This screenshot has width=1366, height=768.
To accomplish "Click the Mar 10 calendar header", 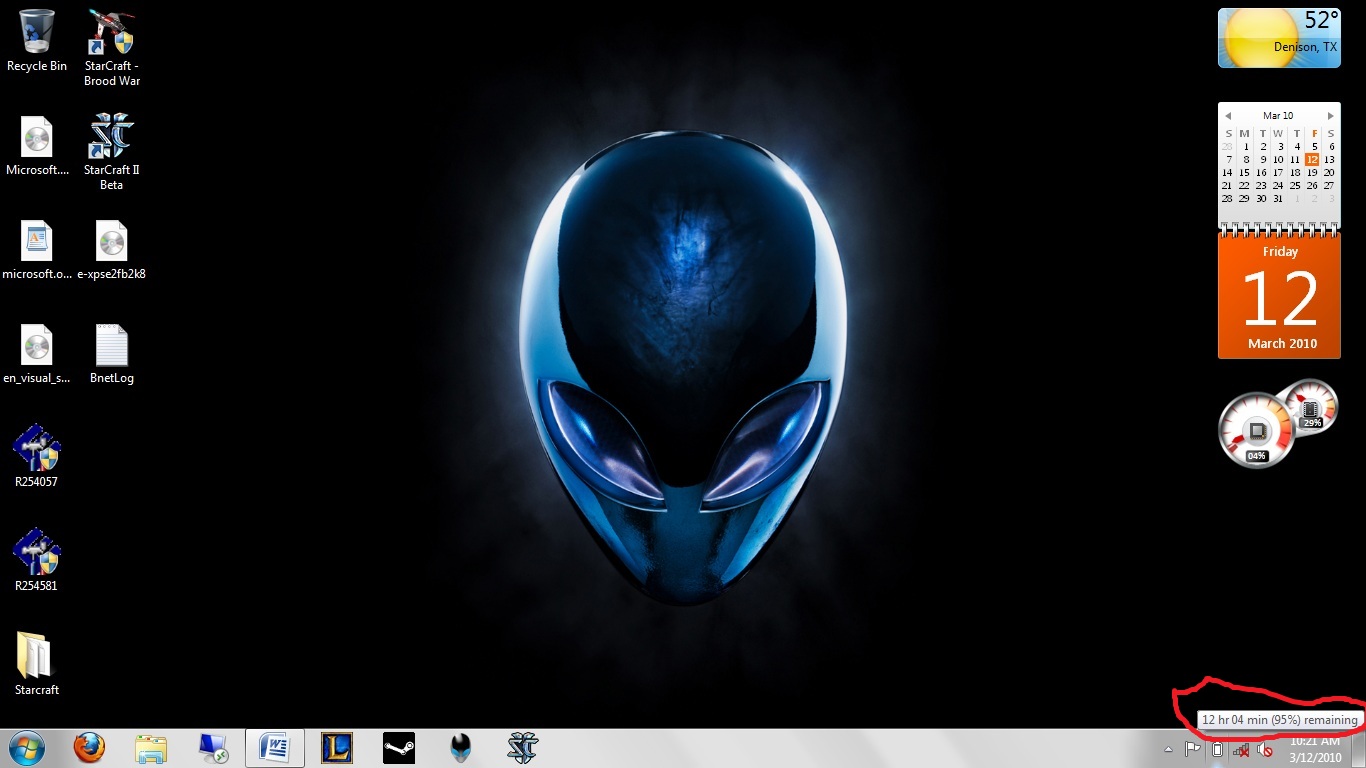I will 1278,116.
